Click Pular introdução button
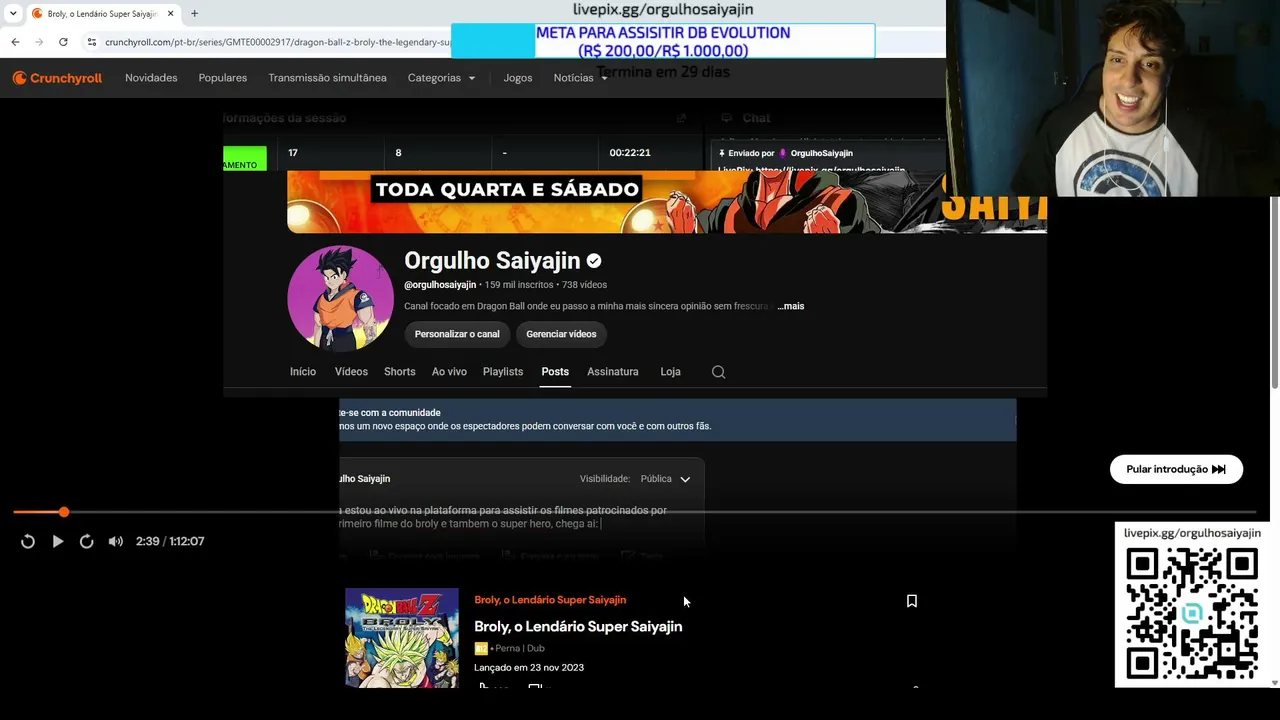Screen dimensions: 1280x720 (x=1176, y=469)
